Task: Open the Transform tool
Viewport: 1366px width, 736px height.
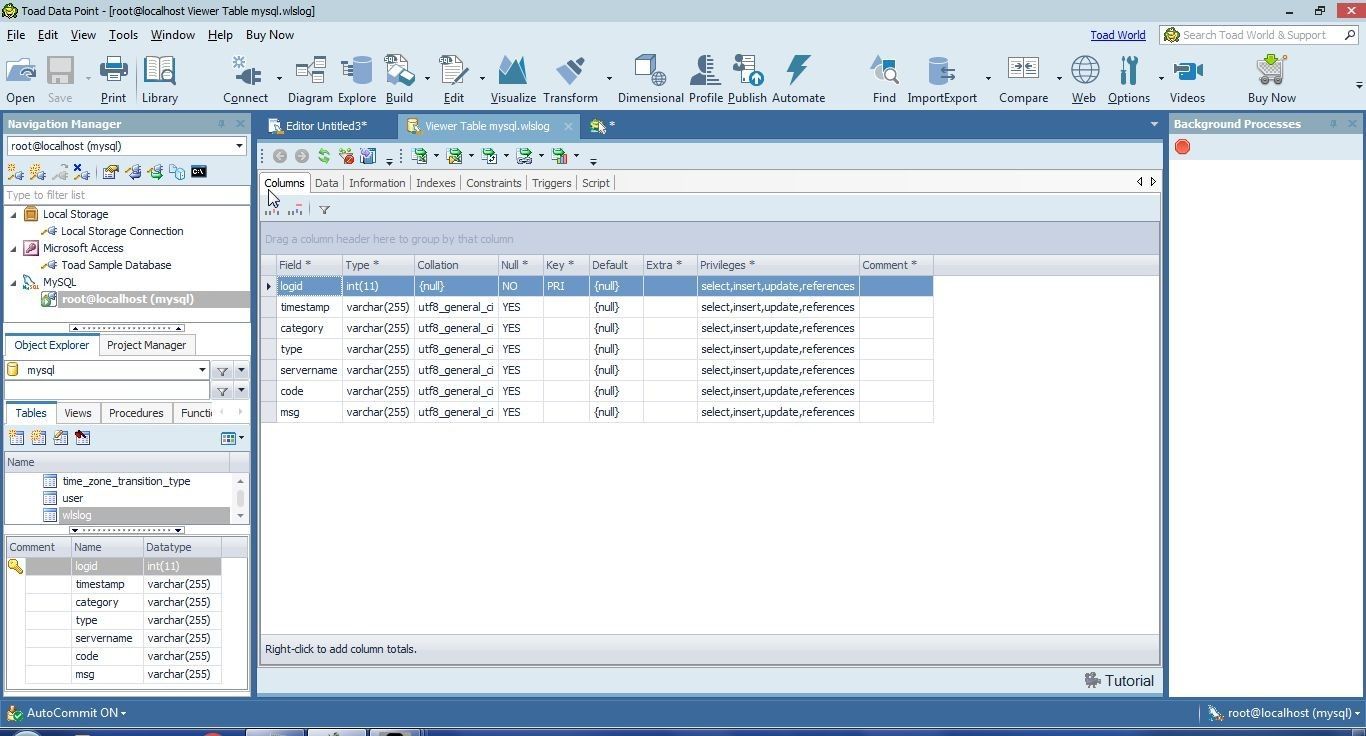Action: point(570,80)
